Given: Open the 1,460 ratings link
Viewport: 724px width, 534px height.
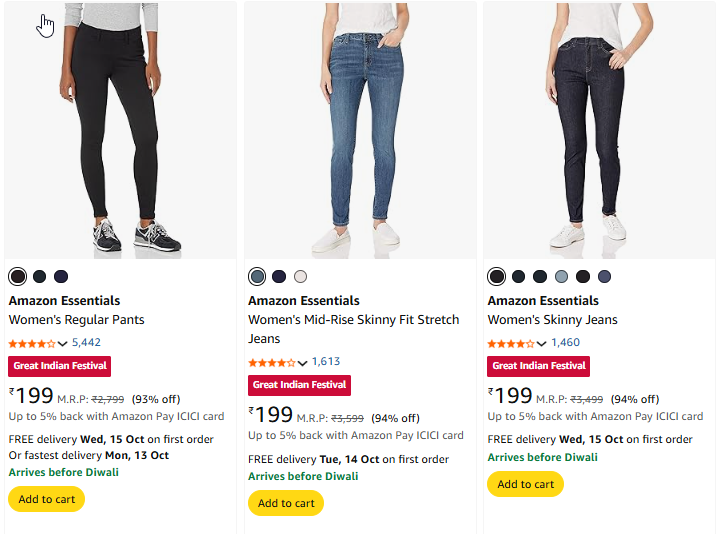Looking at the screenshot, I should pyautogui.click(x=565, y=342).
